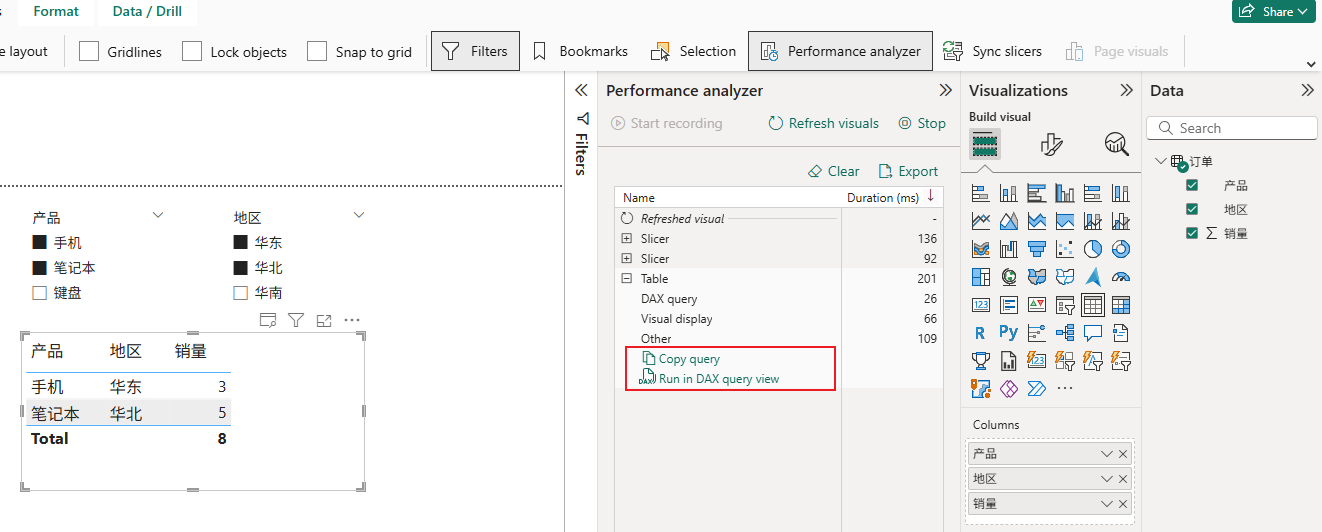The image size is (1322, 532).
Task: Open the Format visual brush tab
Action: 1051,145
